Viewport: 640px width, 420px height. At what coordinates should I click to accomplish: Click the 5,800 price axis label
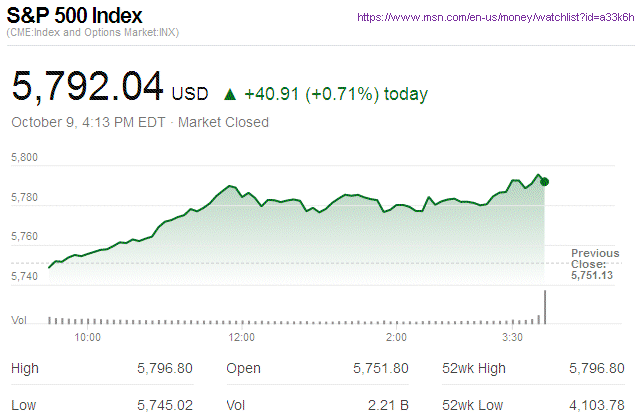(x=25, y=157)
